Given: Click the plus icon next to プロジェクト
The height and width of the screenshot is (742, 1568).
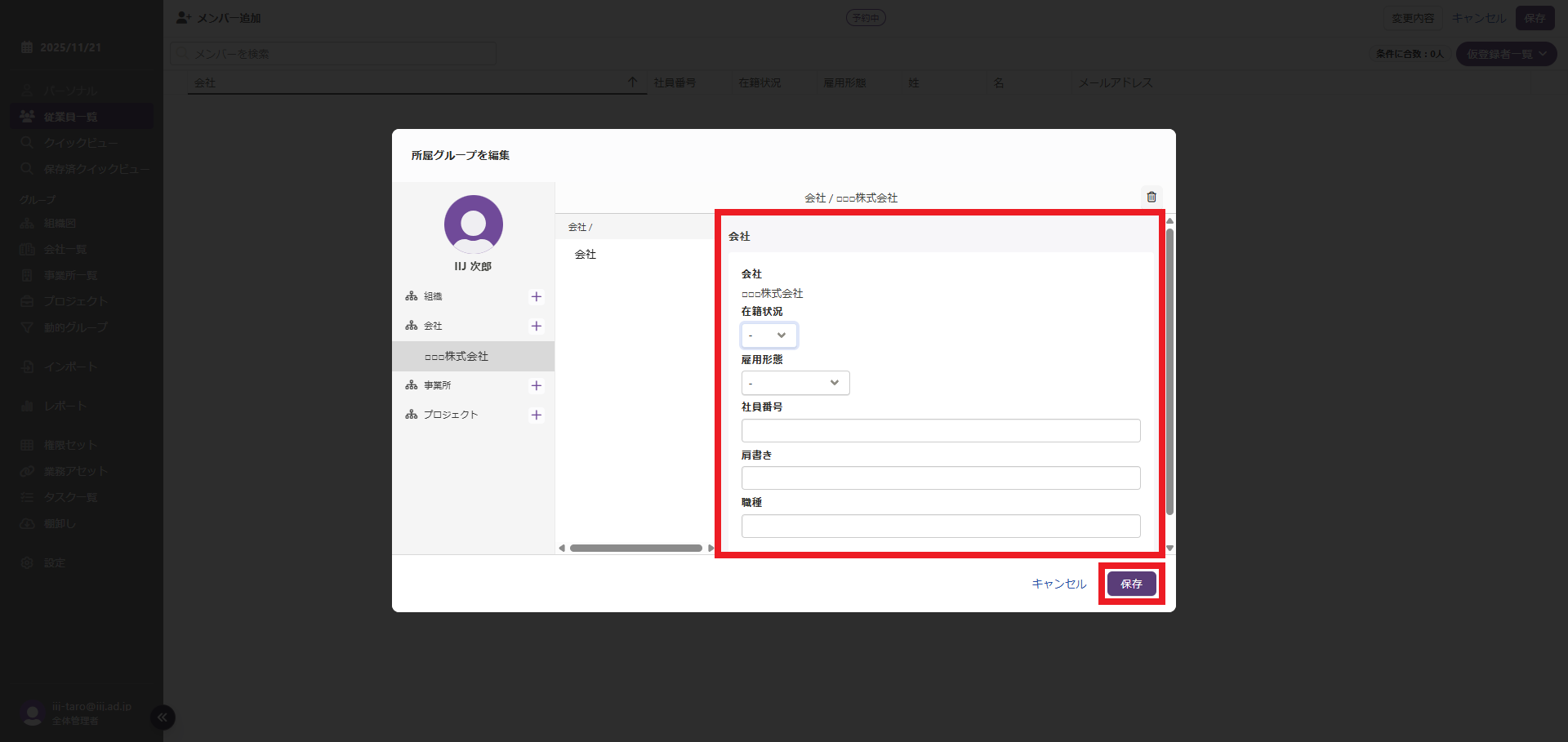Looking at the screenshot, I should [537, 415].
